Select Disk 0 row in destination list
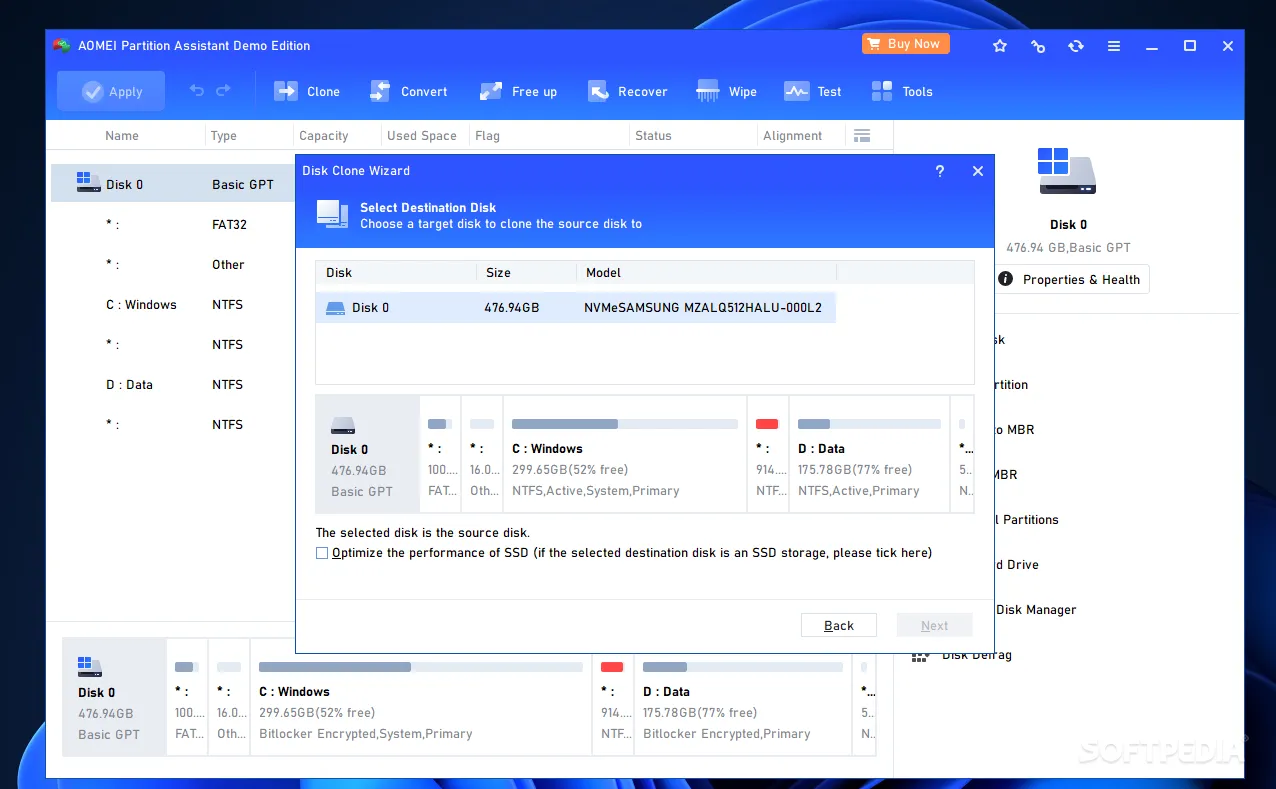Image resolution: width=1276 pixels, height=789 pixels. coord(575,308)
